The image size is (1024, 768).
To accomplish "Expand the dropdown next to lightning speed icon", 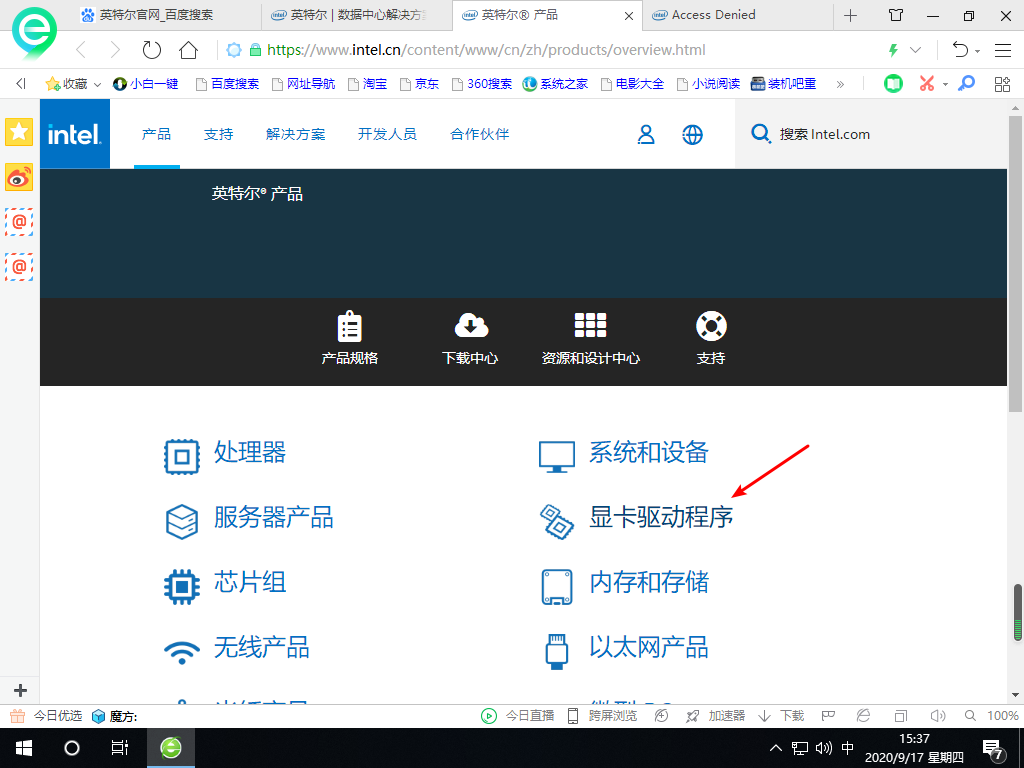I will pos(916,50).
